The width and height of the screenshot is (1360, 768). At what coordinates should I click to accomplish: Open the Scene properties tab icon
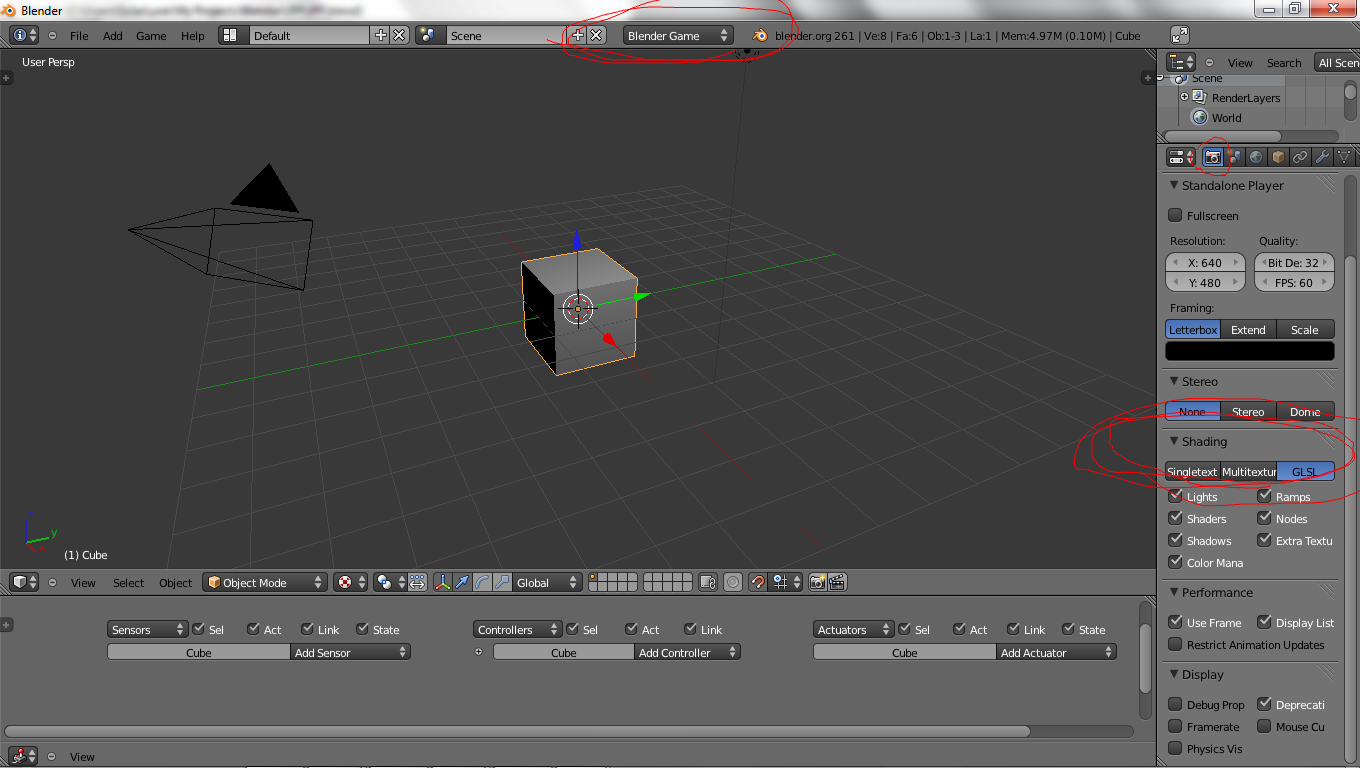[x=1235, y=157]
